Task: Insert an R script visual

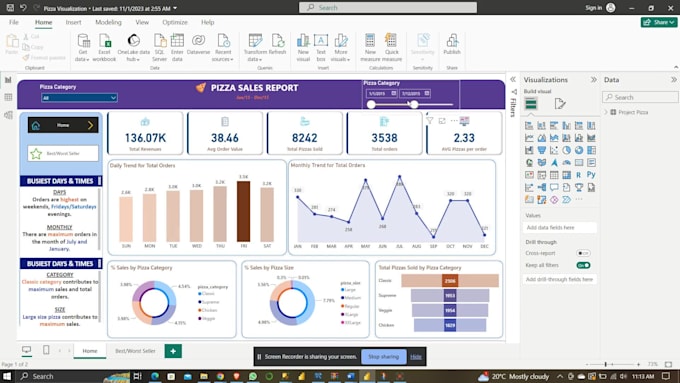Action: [x=579, y=175]
